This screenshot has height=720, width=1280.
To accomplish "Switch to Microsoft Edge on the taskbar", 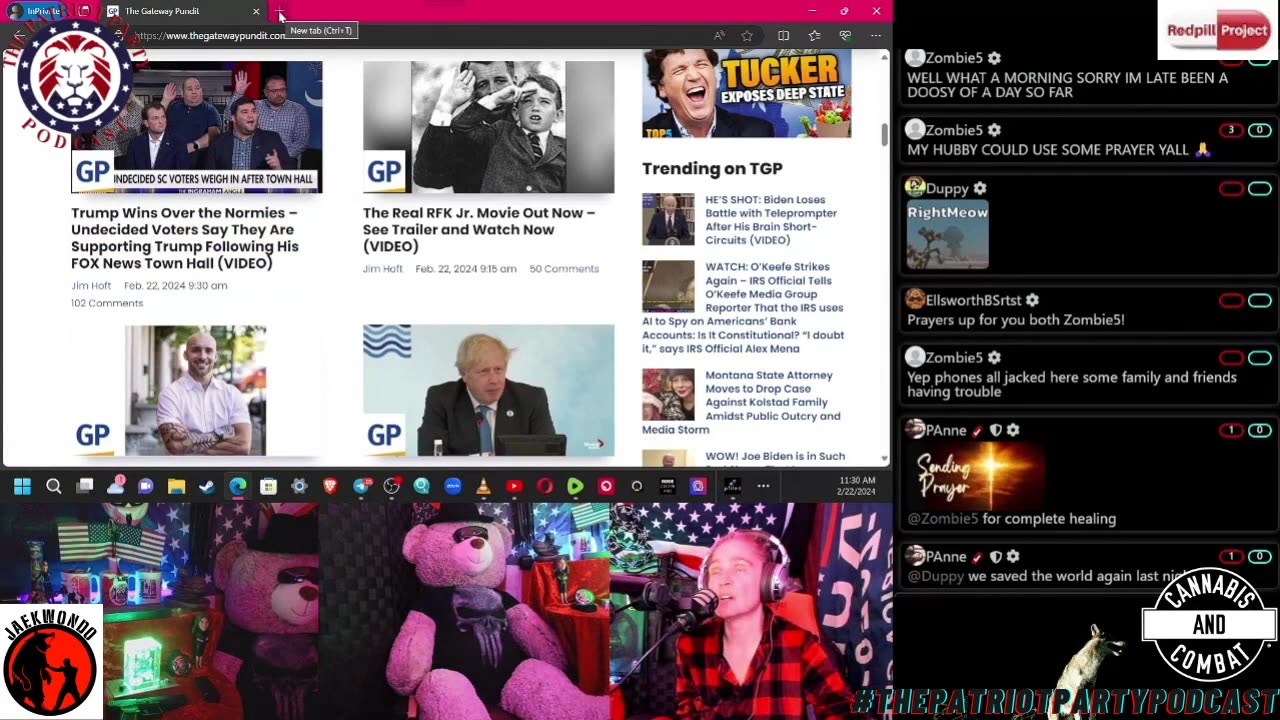I will 237,486.
